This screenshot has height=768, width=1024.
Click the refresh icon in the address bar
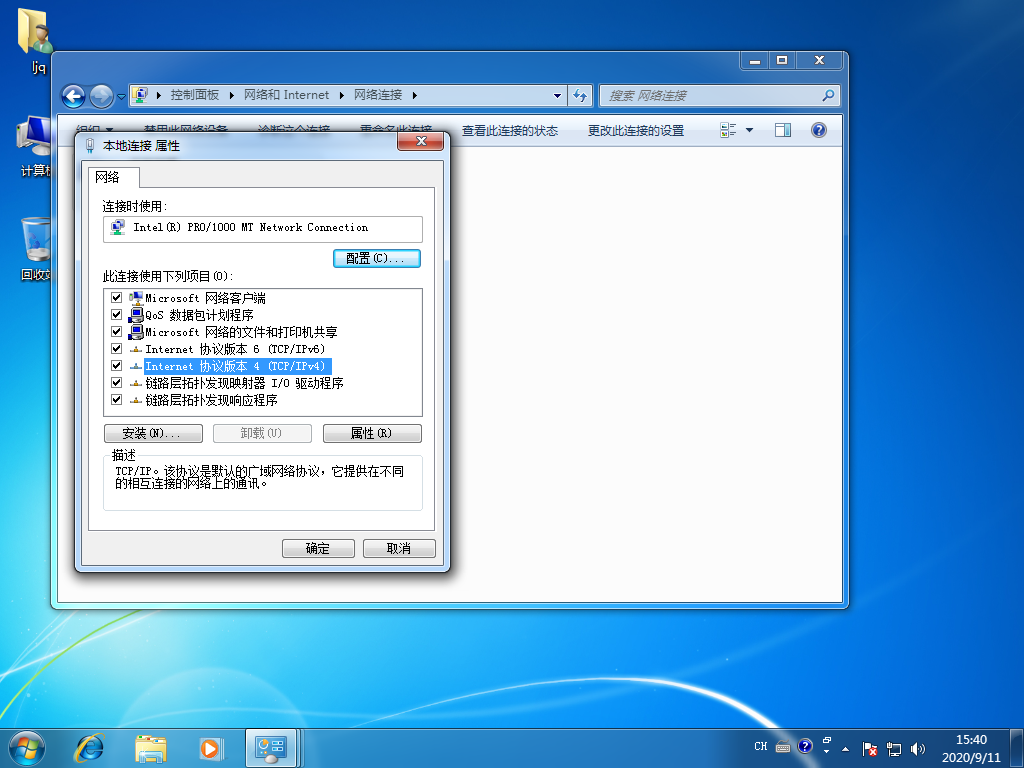580,95
